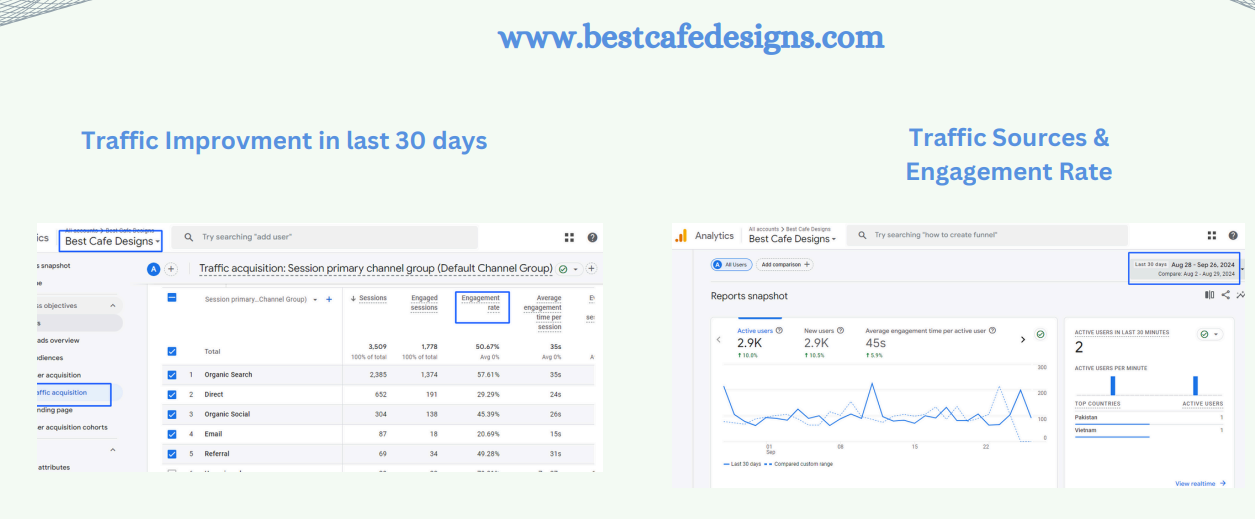Screen dimensions: 1255x519
Task: Click the segment A badge
Action: [154, 269]
